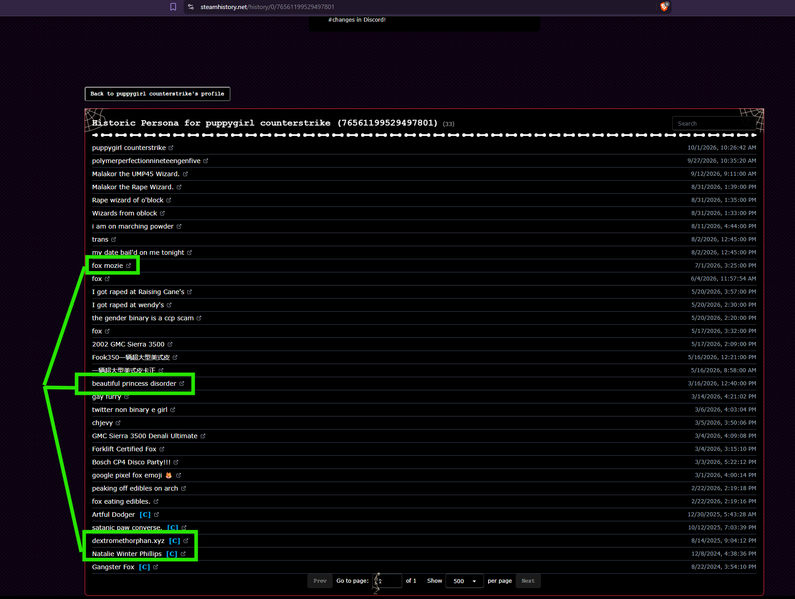Viewport: 795px width, 599px height.
Task: Select the Malakor the UMP45 Wizard. entry
Action: pos(135,174)
